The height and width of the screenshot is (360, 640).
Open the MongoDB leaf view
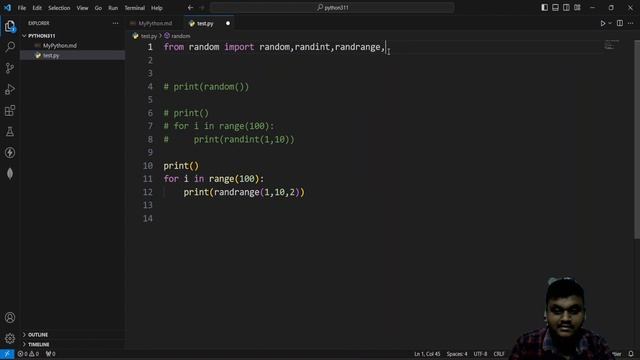pos(10,174)
